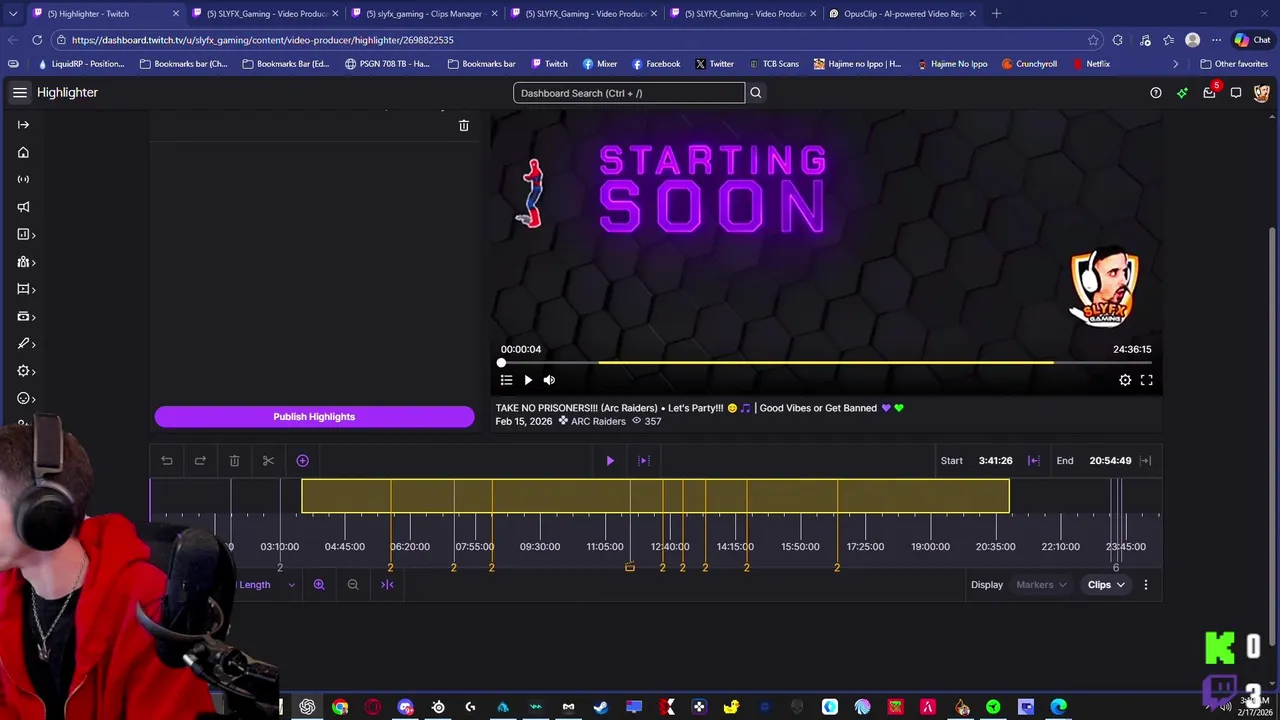
Task: Toggle video player fullscreen
Action: (1147, 380)
